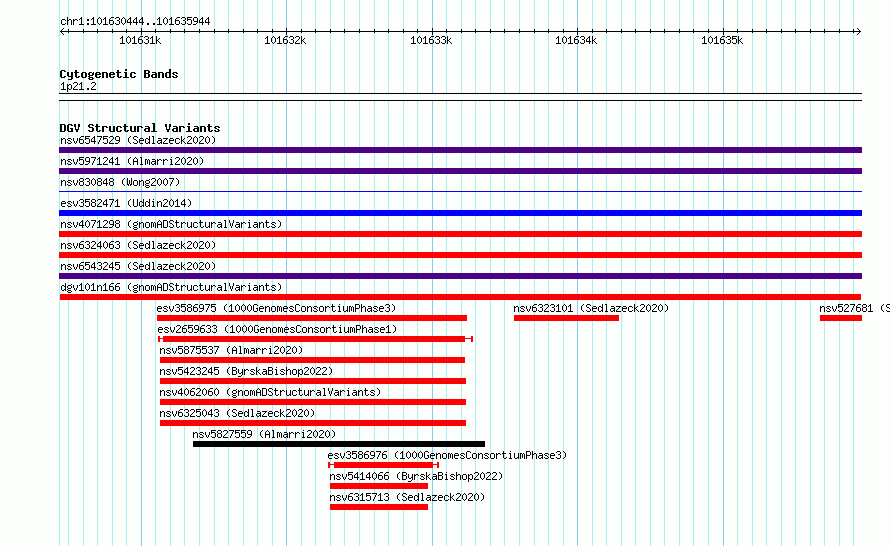The width and height of the screenshot is (890, 546).
Task: Click the purple bar of nsv6543245
Action: pos(460,276)
